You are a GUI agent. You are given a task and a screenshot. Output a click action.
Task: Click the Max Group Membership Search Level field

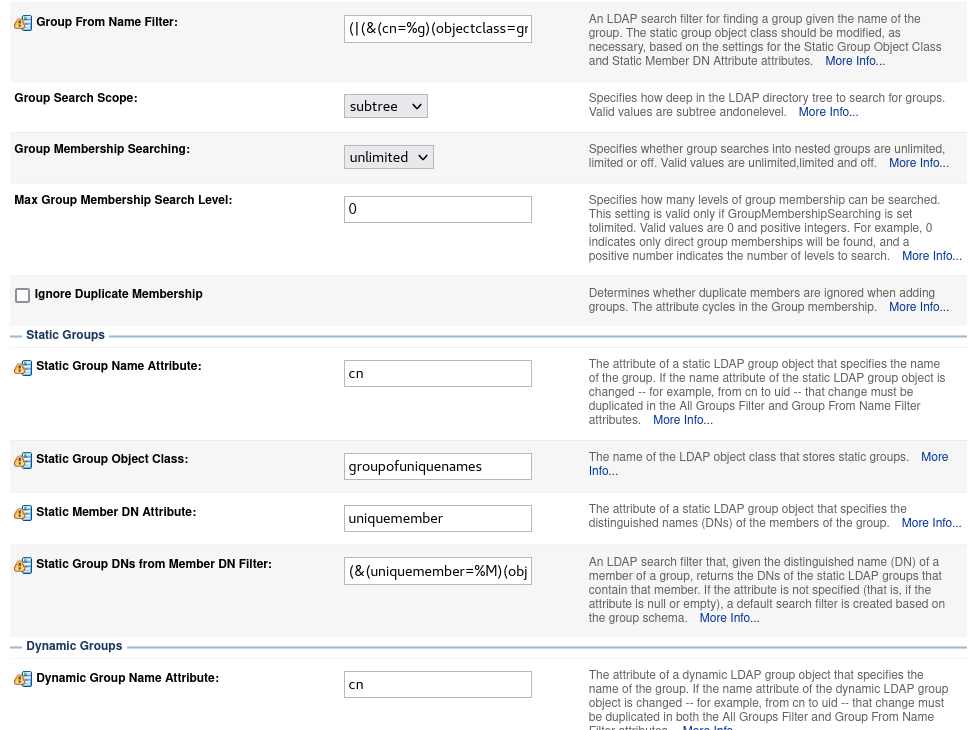click(437, 209)
